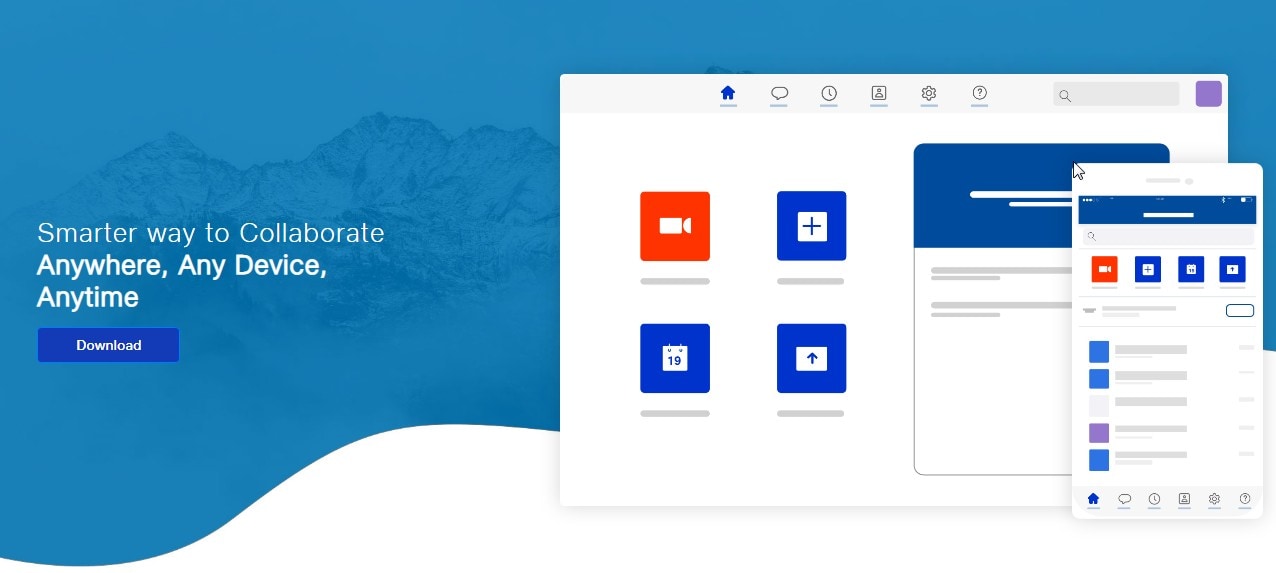Image resolution: width=1276 pixels, height=573 pixels.
Task: Click the purple profile avatar square
Action: click(1208, 94)
